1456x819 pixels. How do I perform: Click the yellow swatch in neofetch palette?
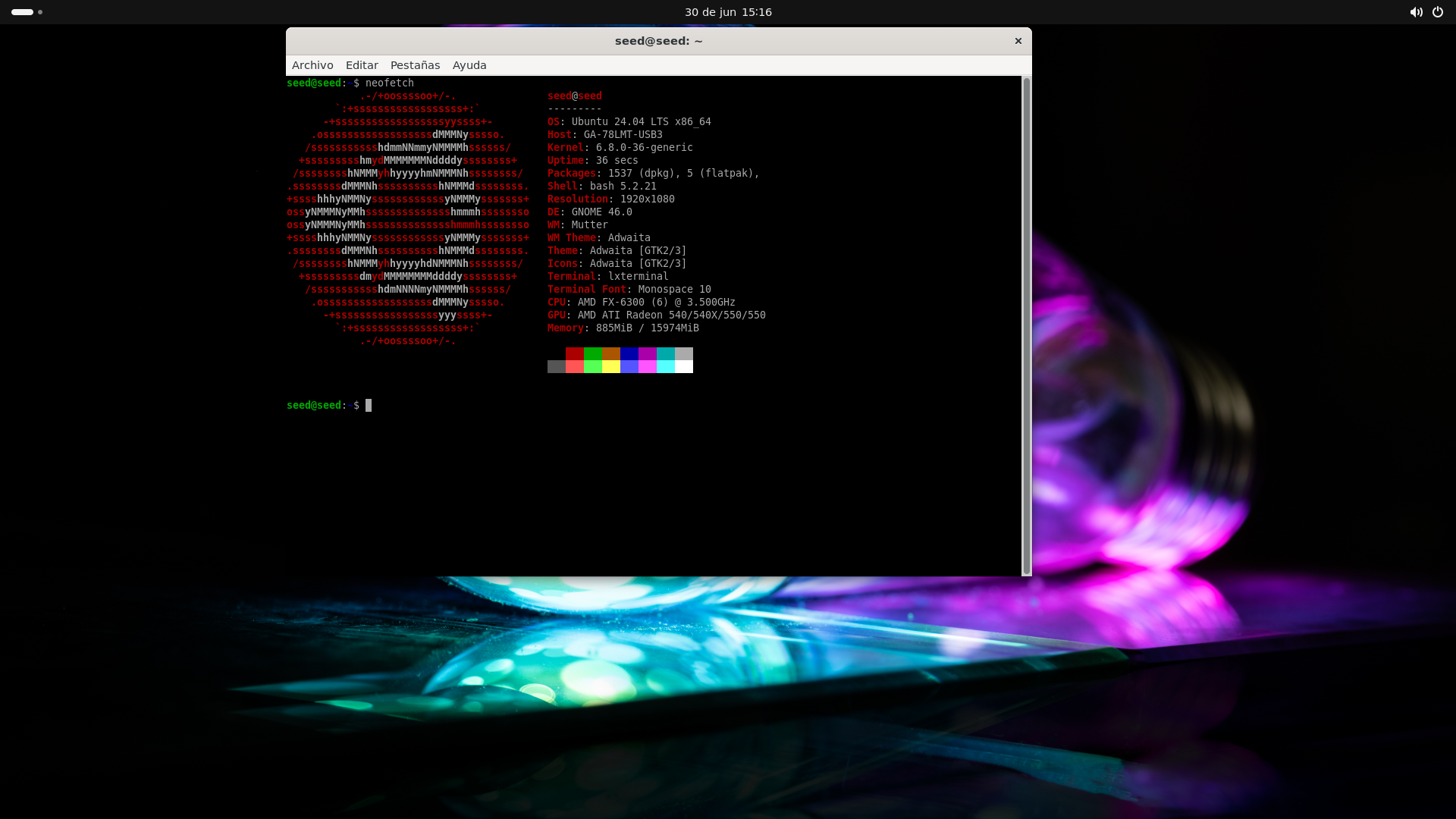point(611,367)
